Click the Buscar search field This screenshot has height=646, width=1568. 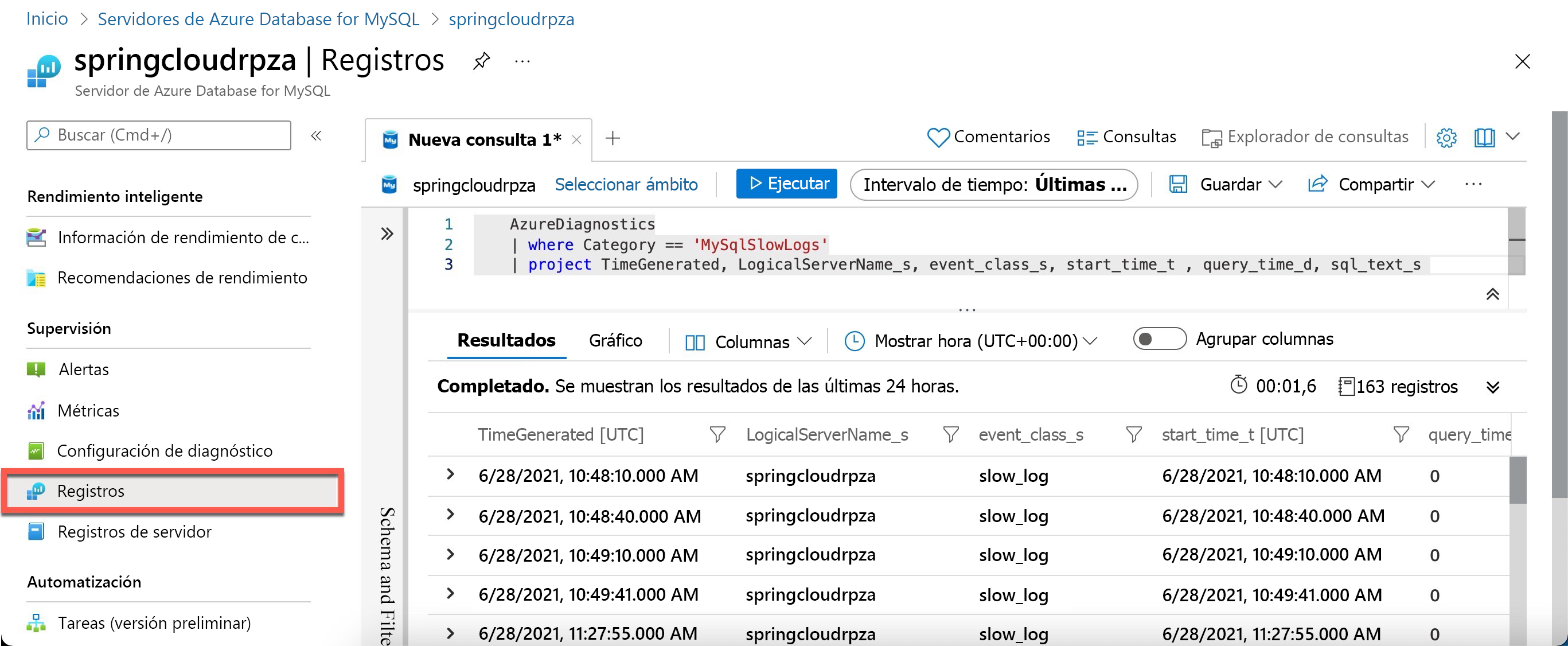158,135
